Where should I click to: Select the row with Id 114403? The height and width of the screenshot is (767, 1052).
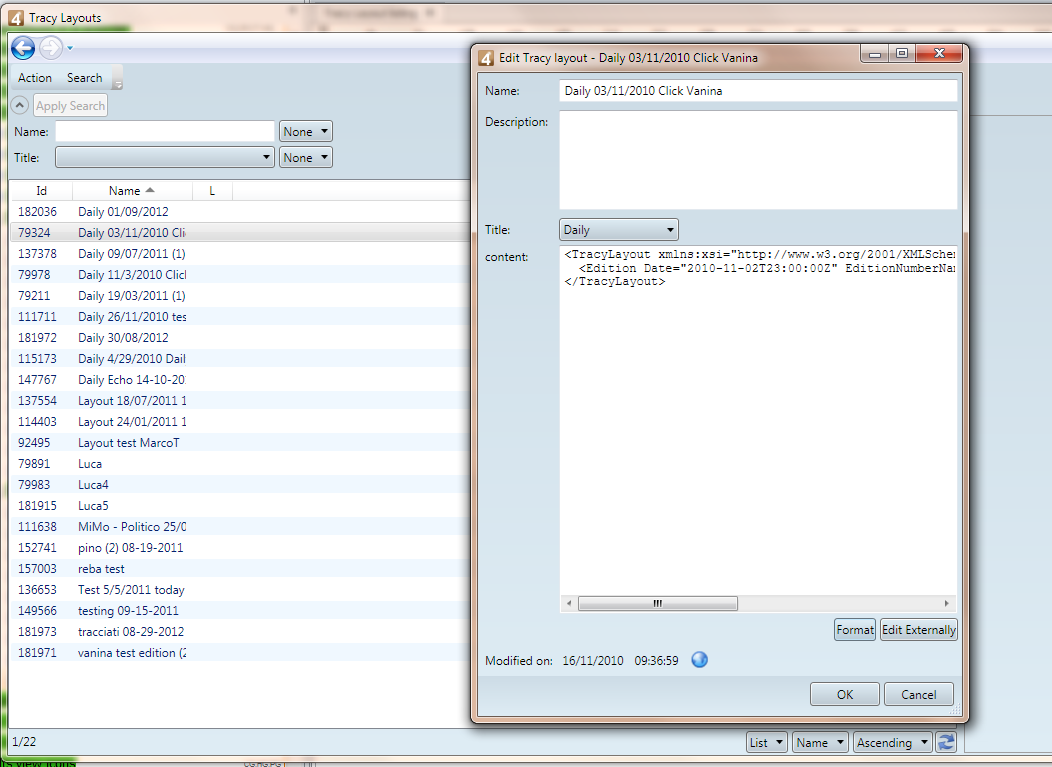click(x=240, y=421)
